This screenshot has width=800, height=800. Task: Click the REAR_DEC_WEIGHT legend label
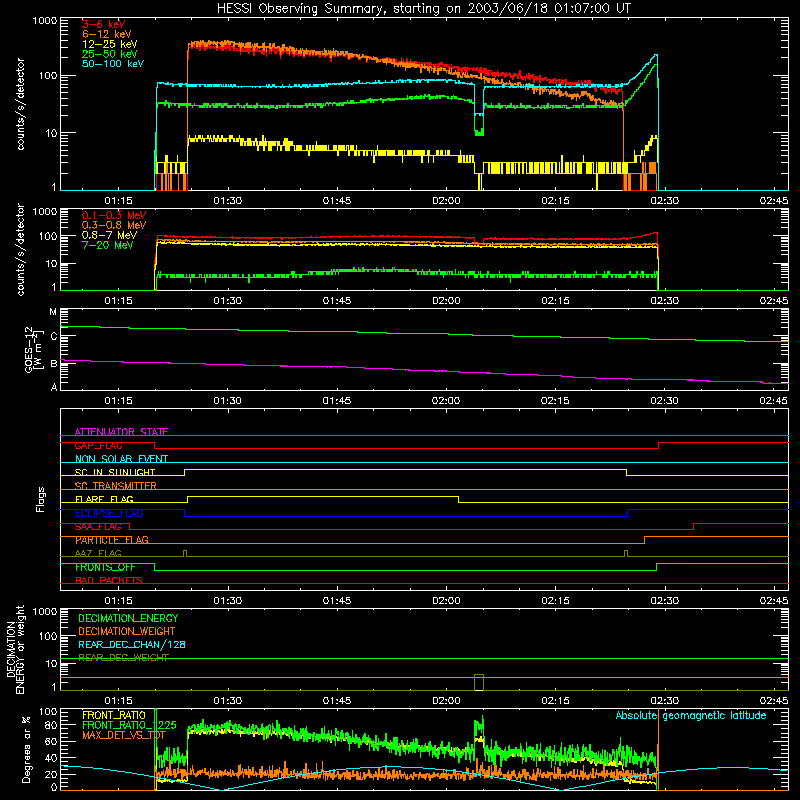pyautogui.click(x=123, y=658)
